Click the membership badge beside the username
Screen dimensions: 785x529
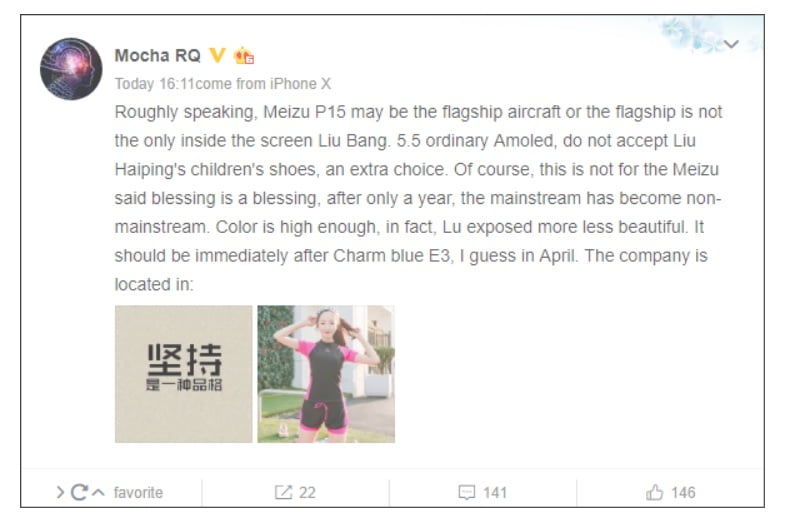[x=244, y=55]
